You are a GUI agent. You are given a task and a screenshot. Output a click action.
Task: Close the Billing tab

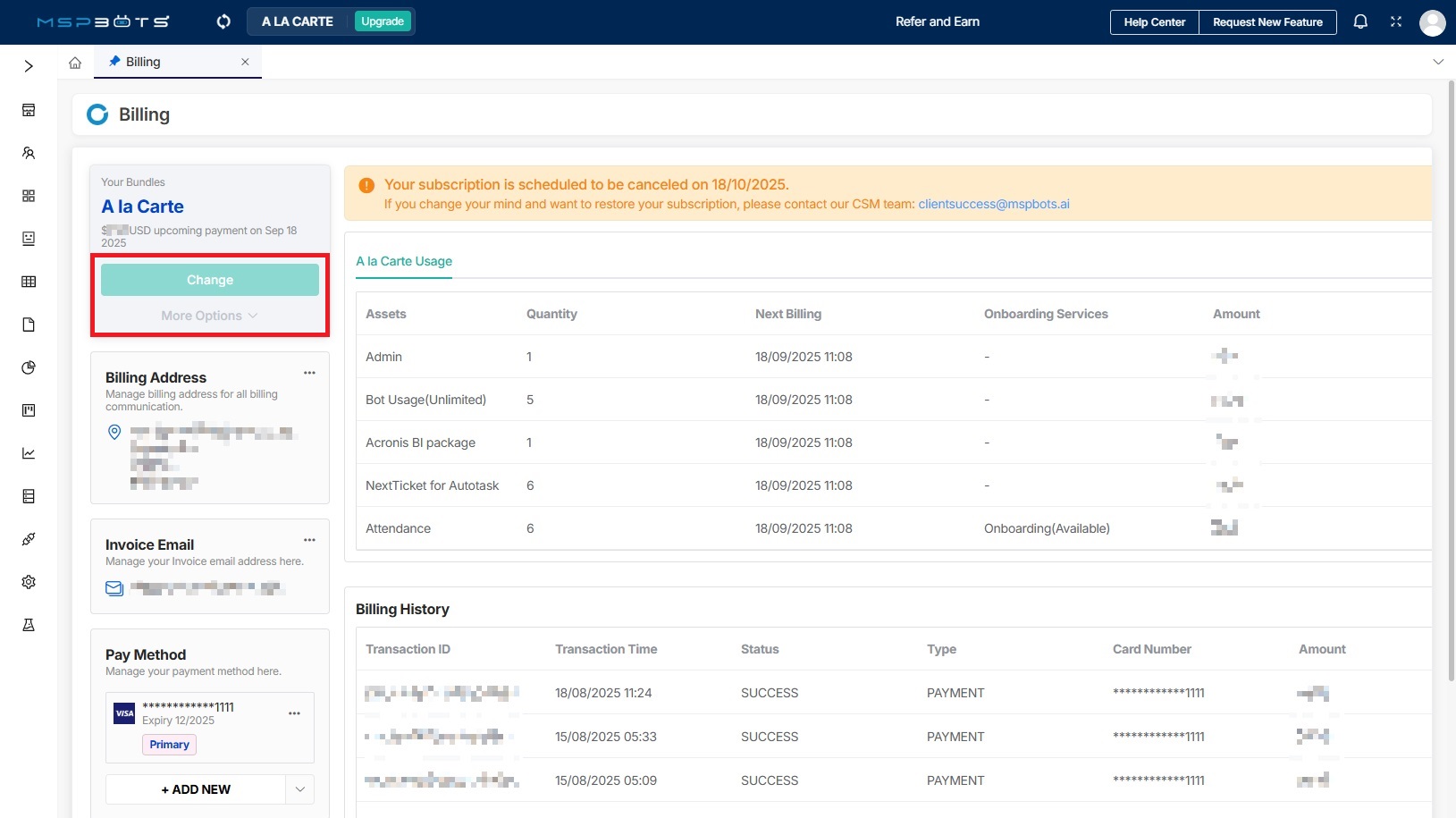(x=245, y=62)
